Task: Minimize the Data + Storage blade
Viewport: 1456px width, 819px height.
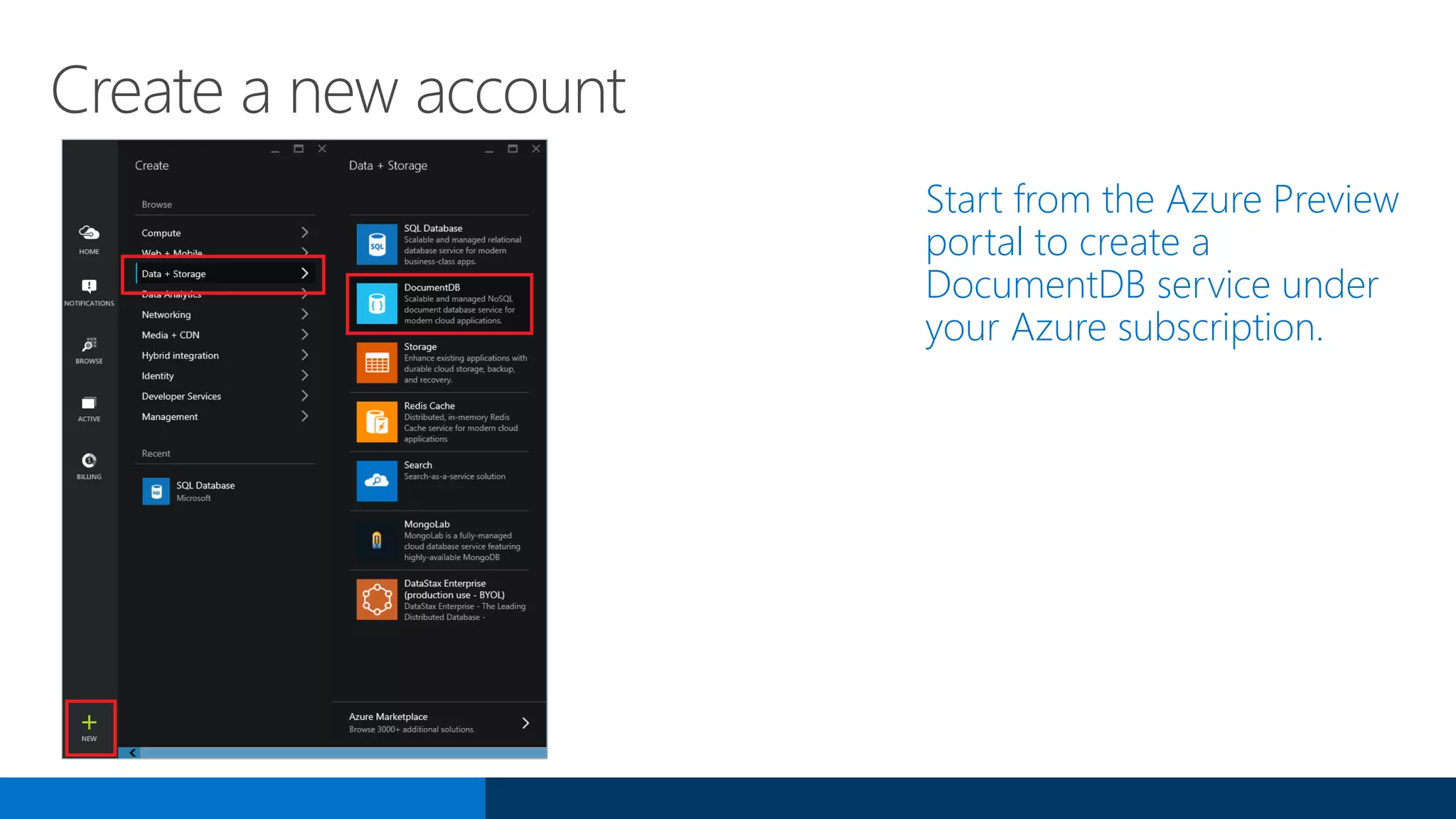Action: (489, 149)
